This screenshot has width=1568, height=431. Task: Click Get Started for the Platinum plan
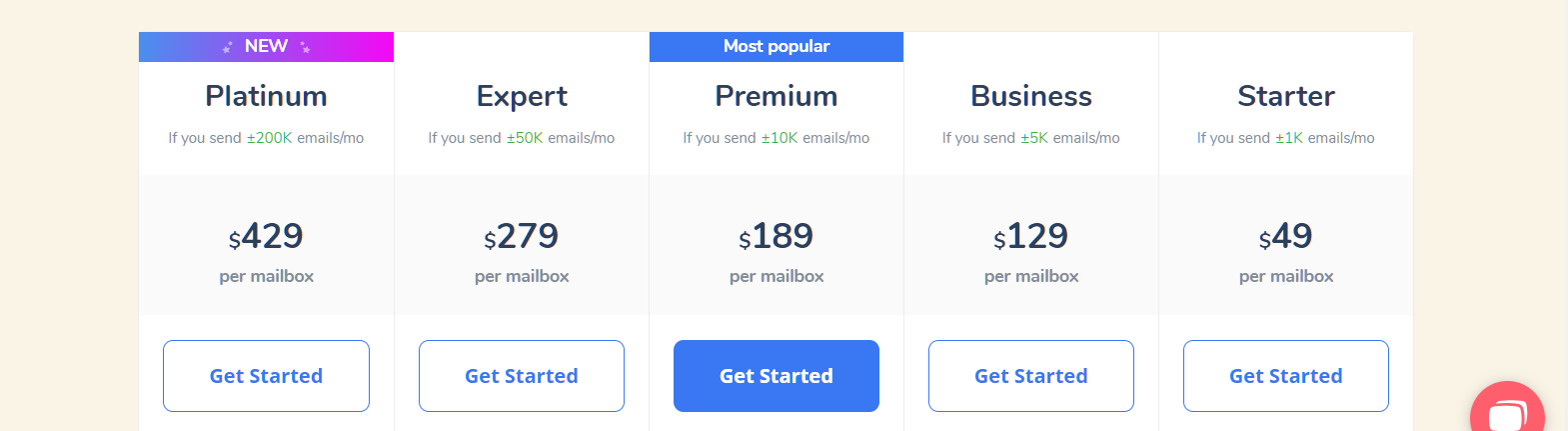pyautogui.click(x=266, y=376)
